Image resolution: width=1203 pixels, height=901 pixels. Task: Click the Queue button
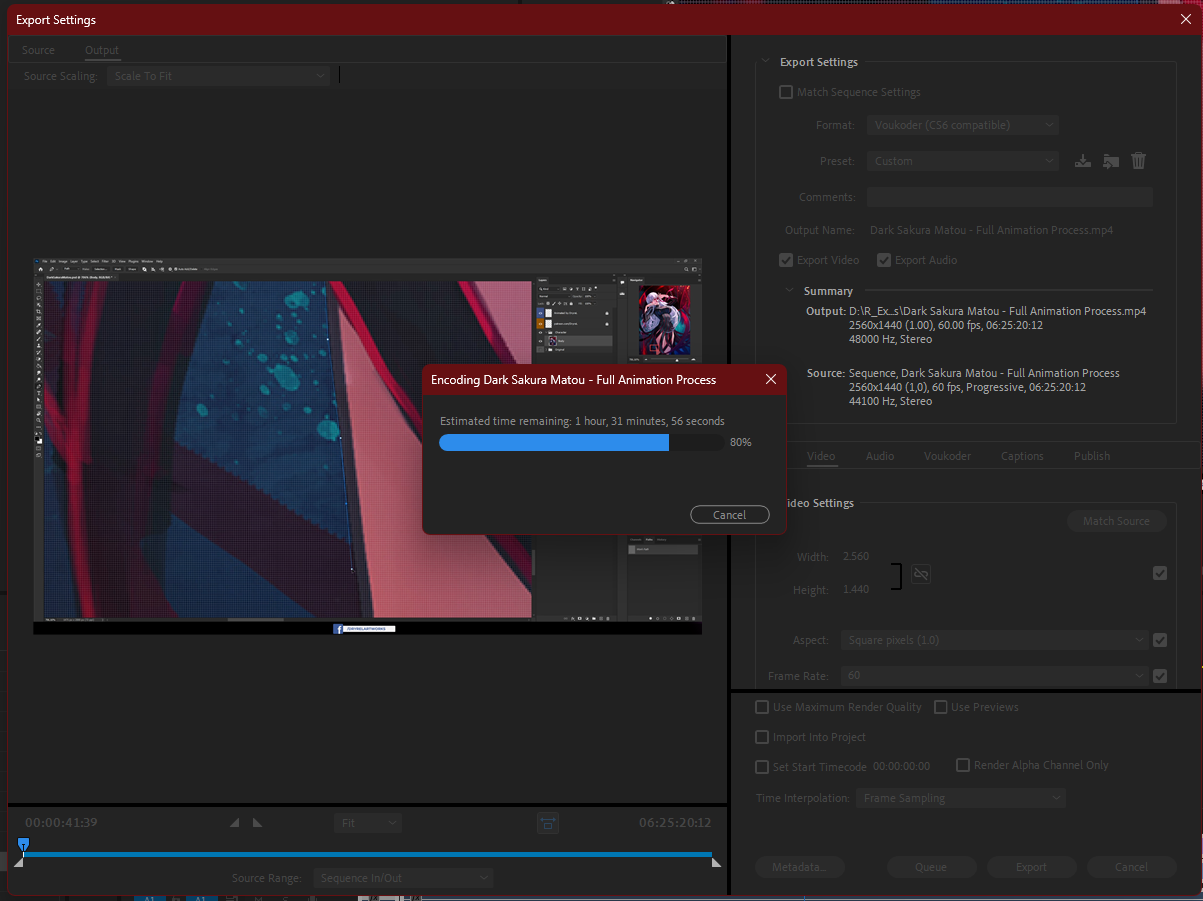tap(930, 867)
